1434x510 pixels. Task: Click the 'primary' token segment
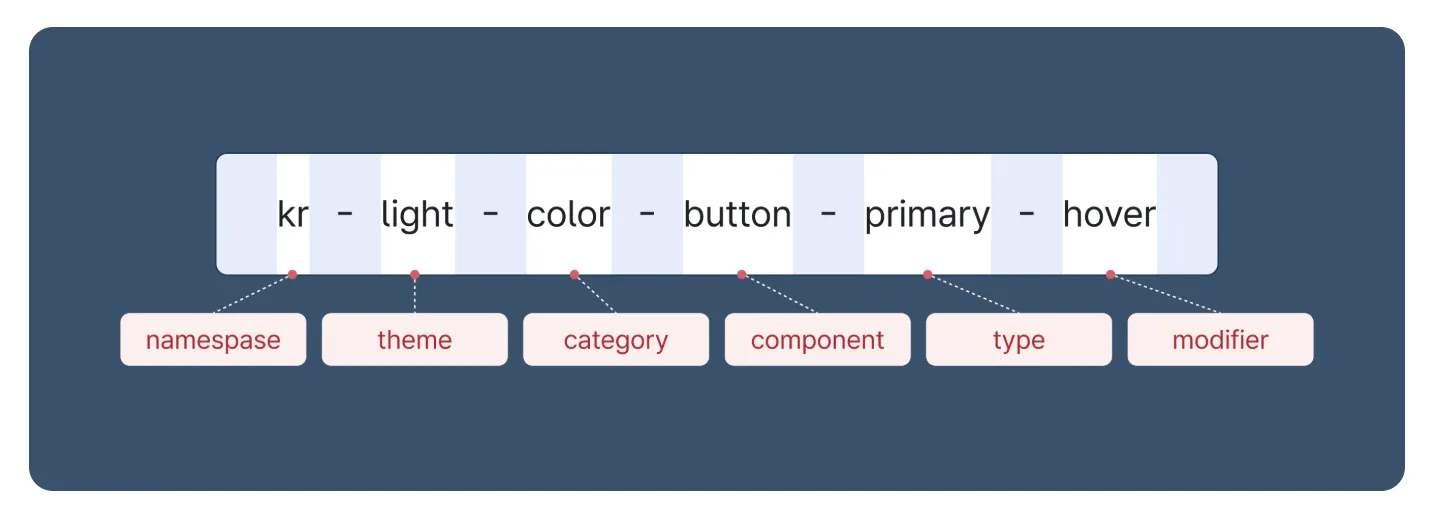coord(927,214)
